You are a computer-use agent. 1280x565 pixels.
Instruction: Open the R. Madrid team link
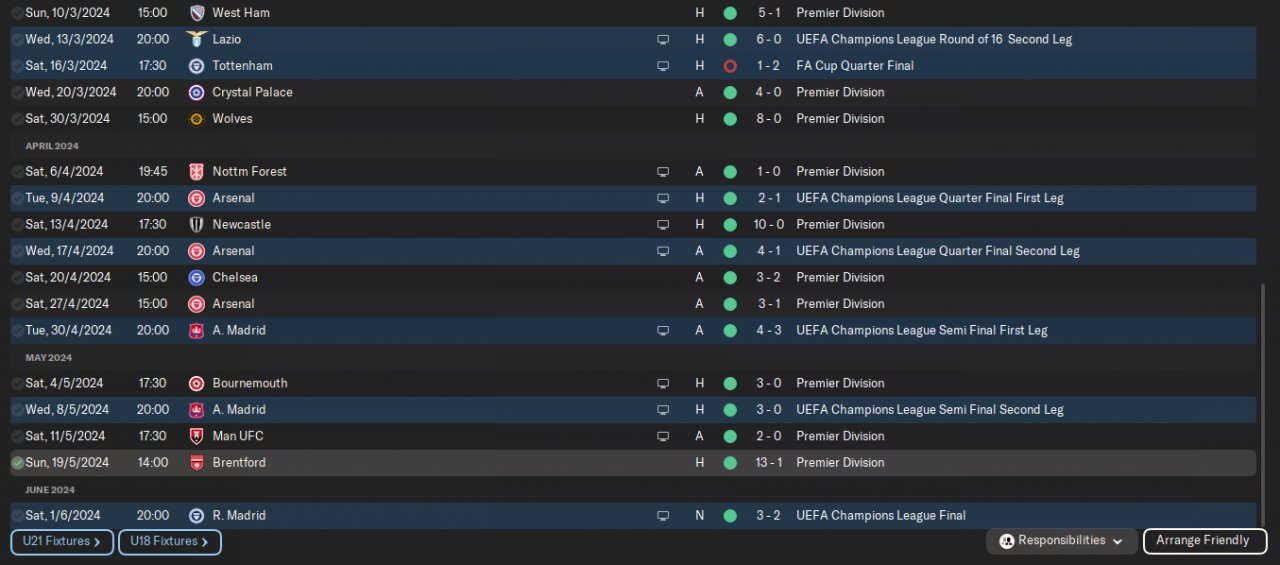point(239,516)
